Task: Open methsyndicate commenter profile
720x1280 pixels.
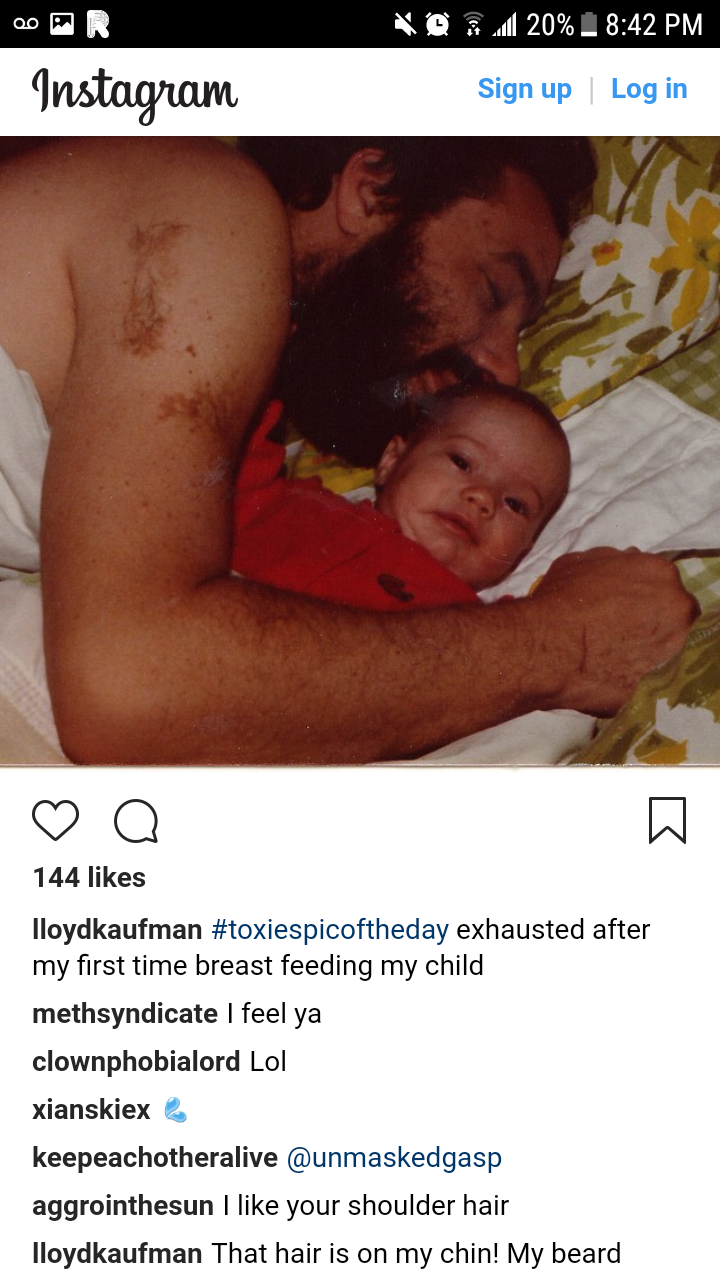Action: 125,1014
